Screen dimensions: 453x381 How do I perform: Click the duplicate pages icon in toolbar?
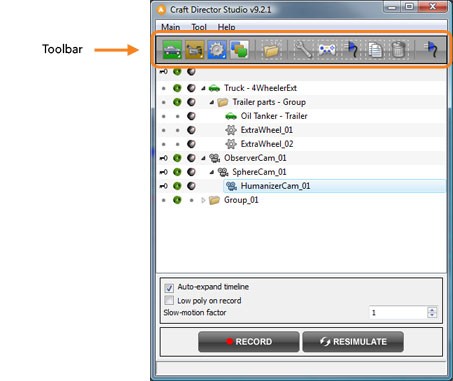point(375,50)
